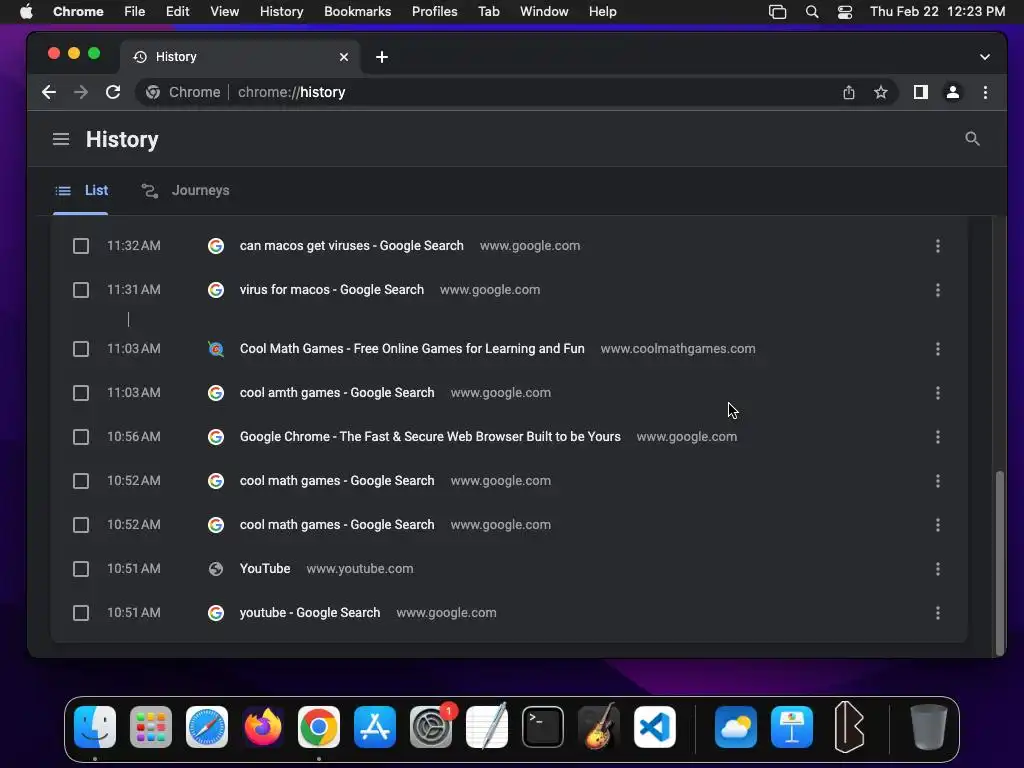Check the Cool Math Games site entry
This screenshot has height=768, width=1024.
pyautogui.click(x=81, y=349)
